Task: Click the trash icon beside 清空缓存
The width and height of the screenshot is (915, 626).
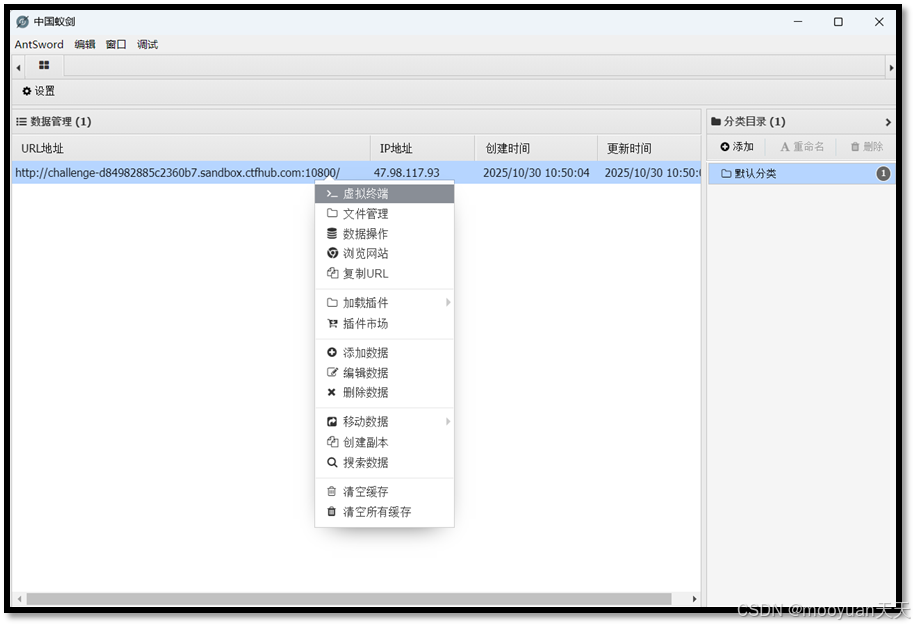Action: 331,491
